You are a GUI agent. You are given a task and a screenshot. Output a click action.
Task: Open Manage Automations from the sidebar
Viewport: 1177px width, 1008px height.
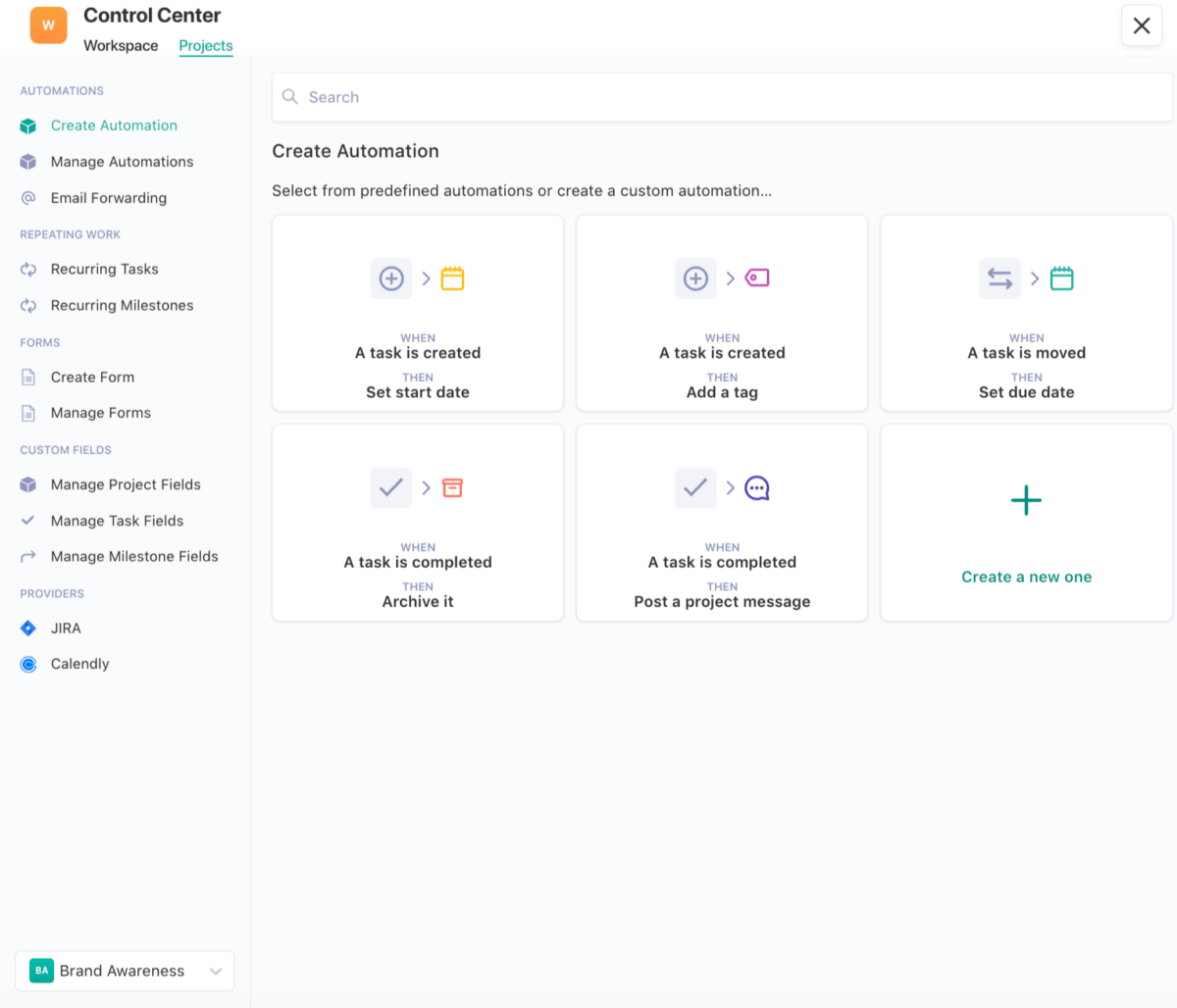tap(122, 162)
